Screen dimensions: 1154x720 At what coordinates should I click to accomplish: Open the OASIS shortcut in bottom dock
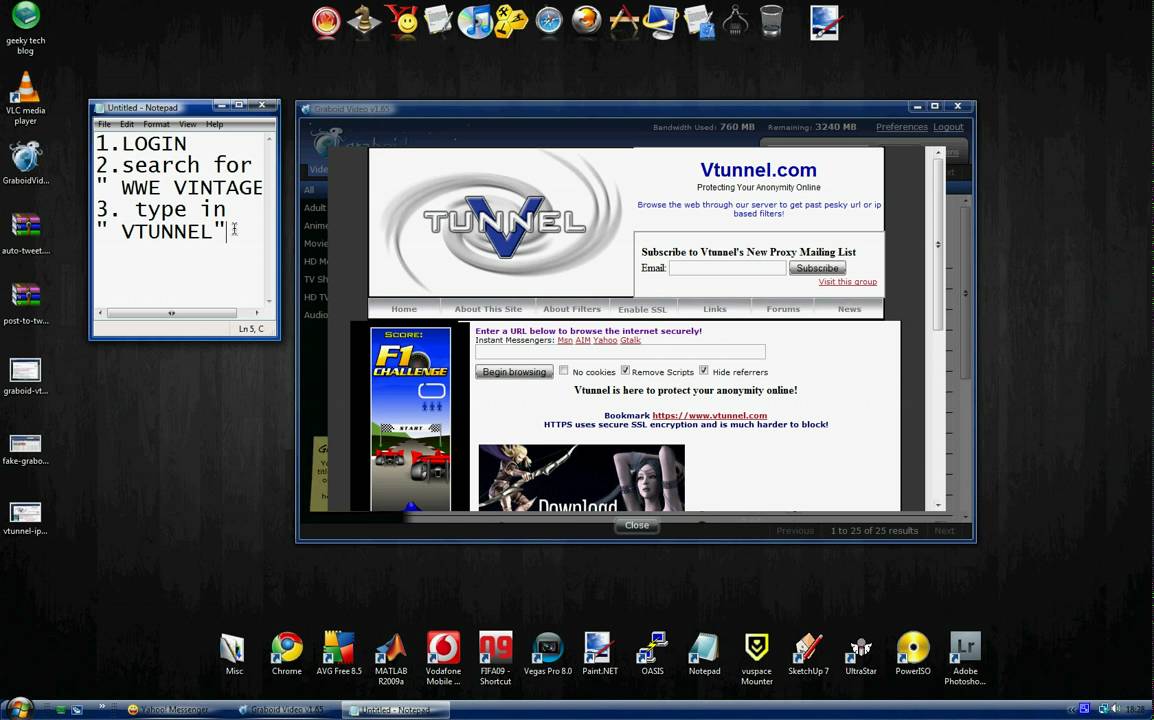[x=652, y=654]
